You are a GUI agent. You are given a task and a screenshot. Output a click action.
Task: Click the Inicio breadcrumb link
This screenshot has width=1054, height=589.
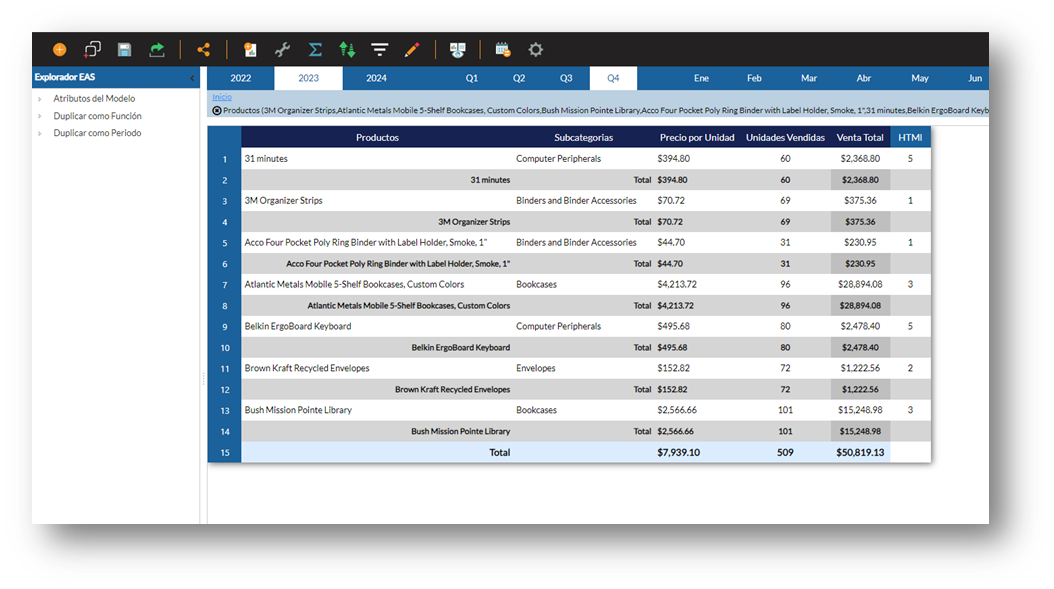click(x=222, y=97)
